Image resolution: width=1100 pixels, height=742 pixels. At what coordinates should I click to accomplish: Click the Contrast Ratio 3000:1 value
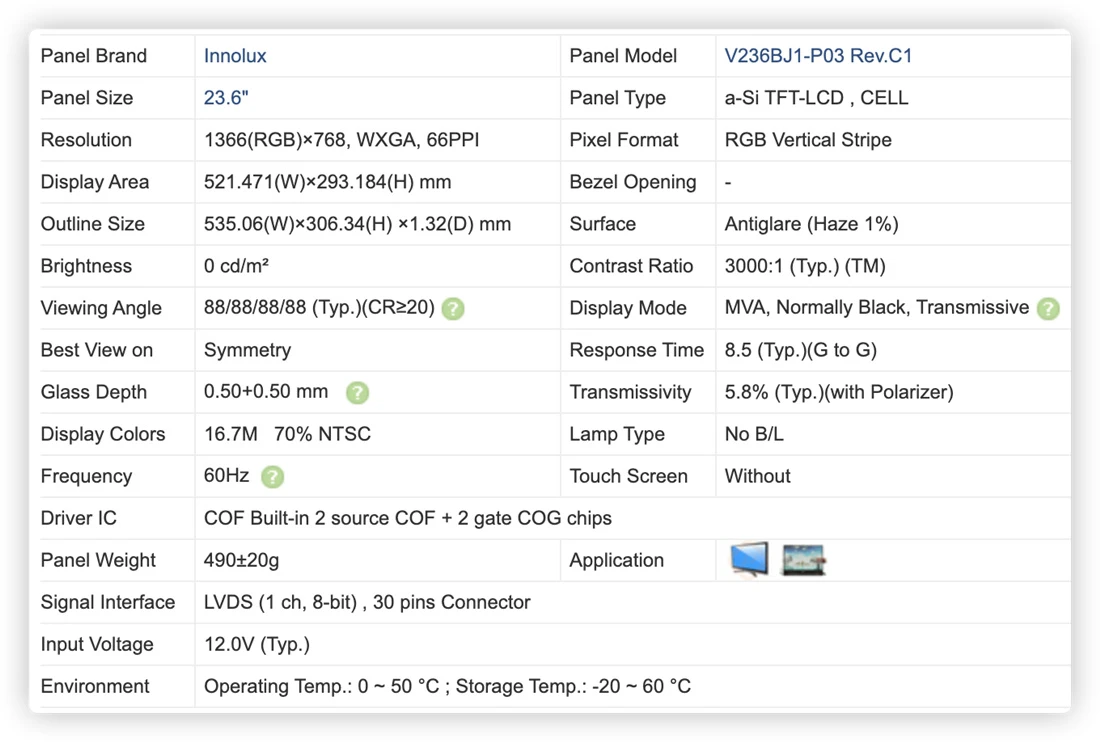805,267
